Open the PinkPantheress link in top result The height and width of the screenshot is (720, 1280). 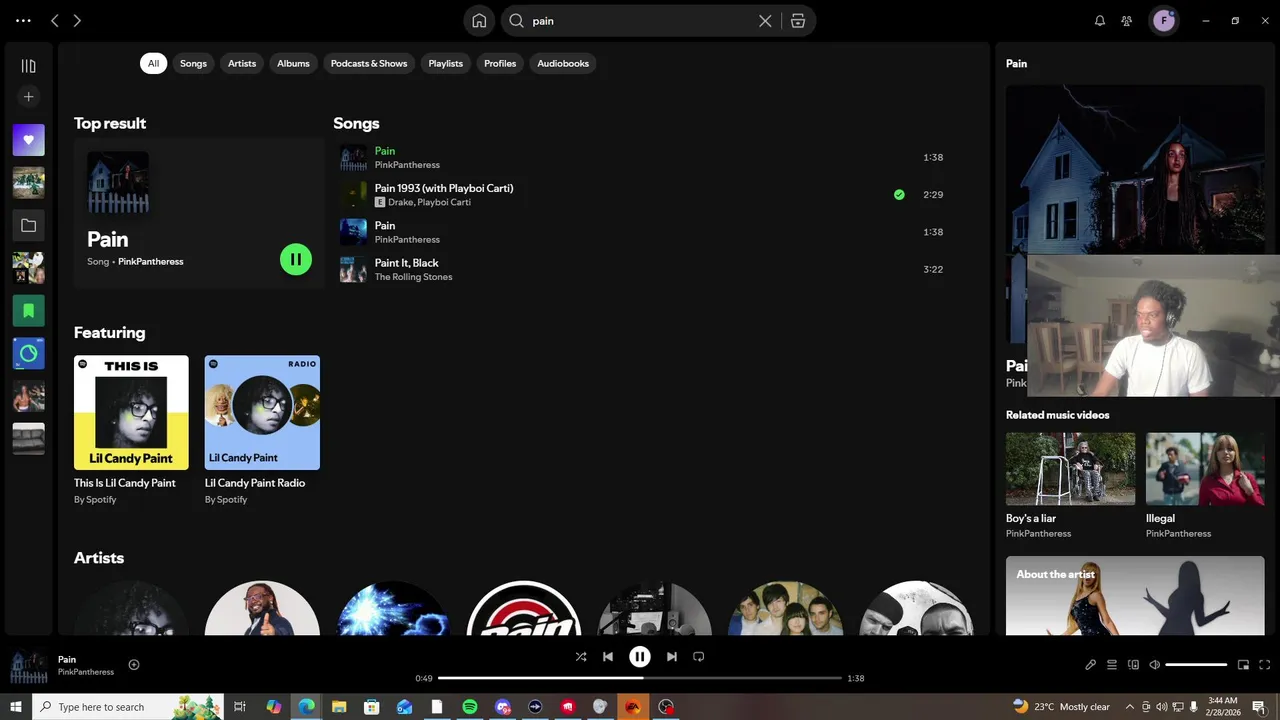(x=150, y=262)
